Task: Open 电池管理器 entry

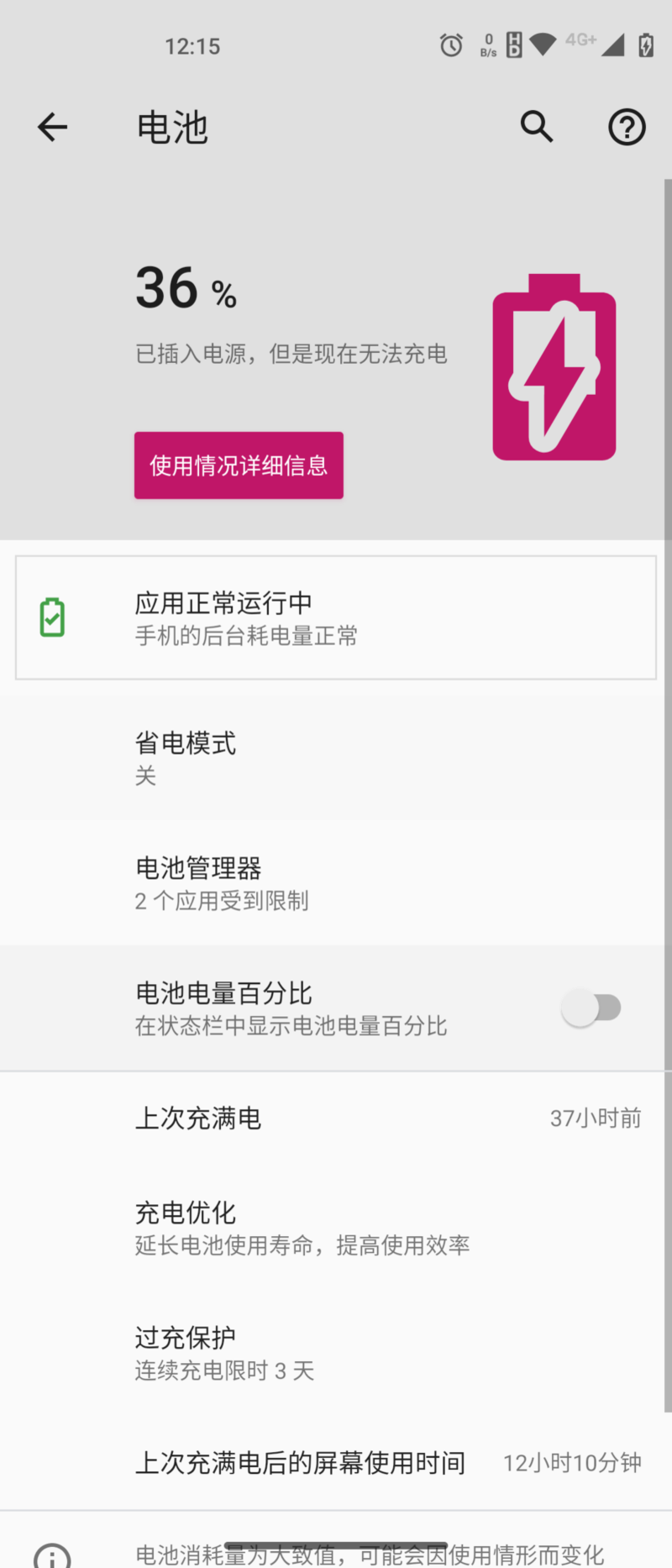Action: pyautogui.click(x=336, y=883)
